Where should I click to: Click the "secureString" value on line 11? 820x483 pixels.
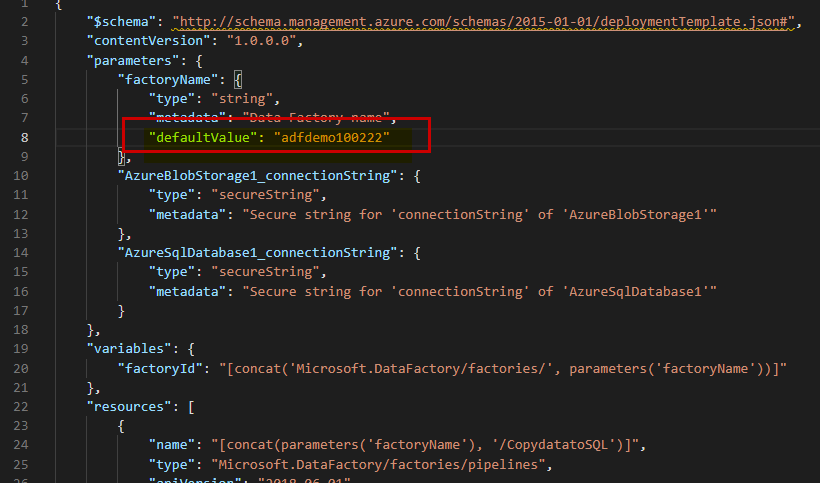click(266, 195)
